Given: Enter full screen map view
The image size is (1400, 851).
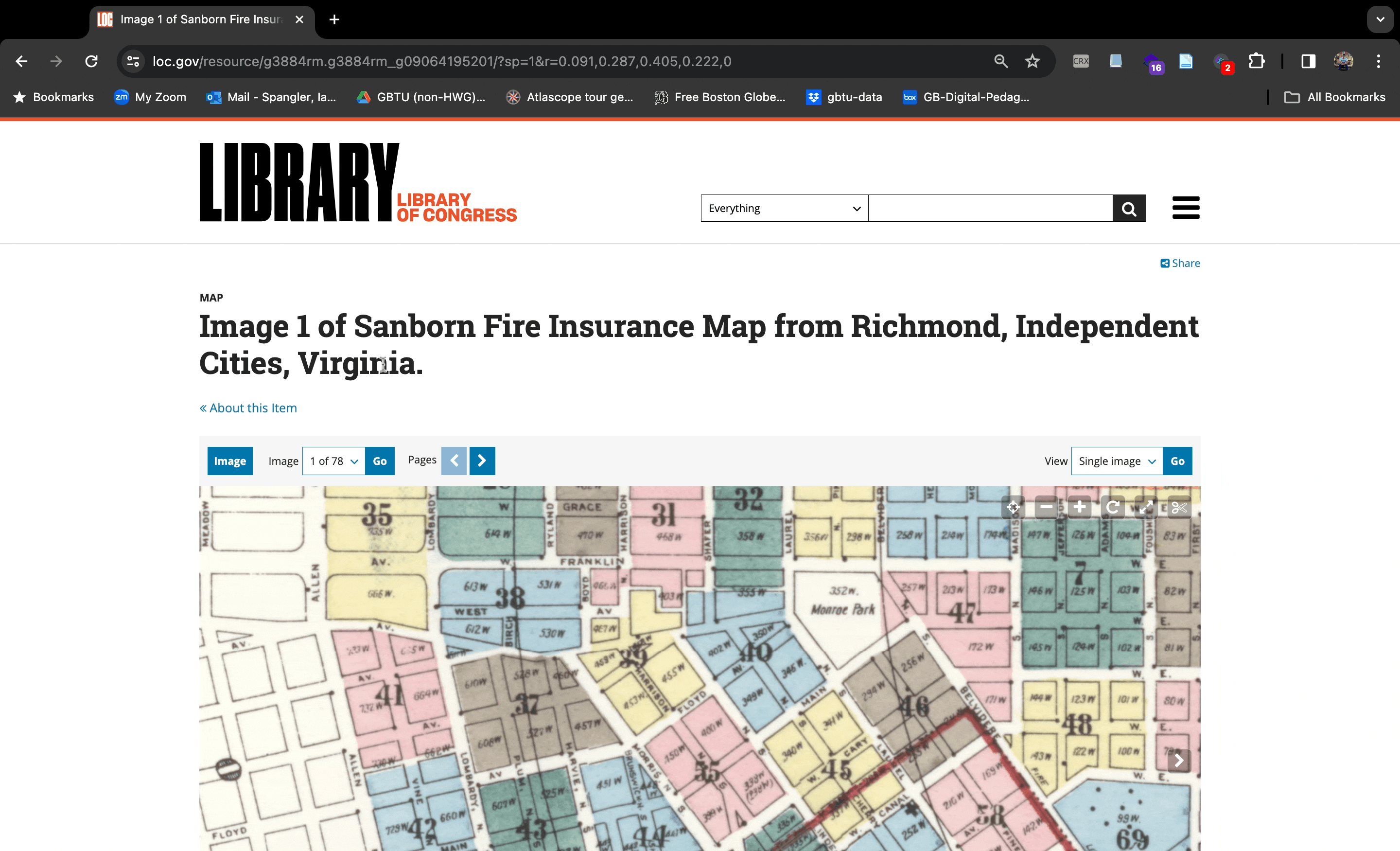Looking at the screenshot, I should (x=1146, y=507).
